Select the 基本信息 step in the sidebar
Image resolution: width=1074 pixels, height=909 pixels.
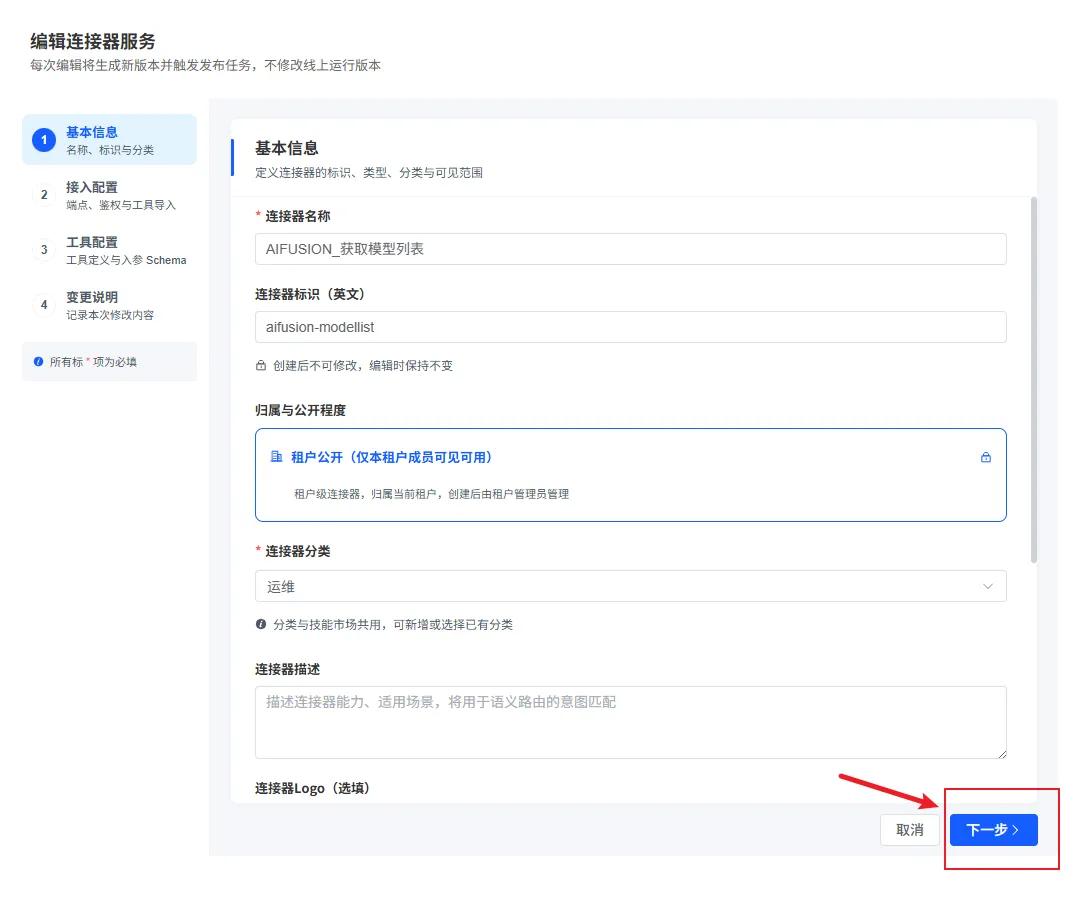pyautogui.click(x=110, y=140)
